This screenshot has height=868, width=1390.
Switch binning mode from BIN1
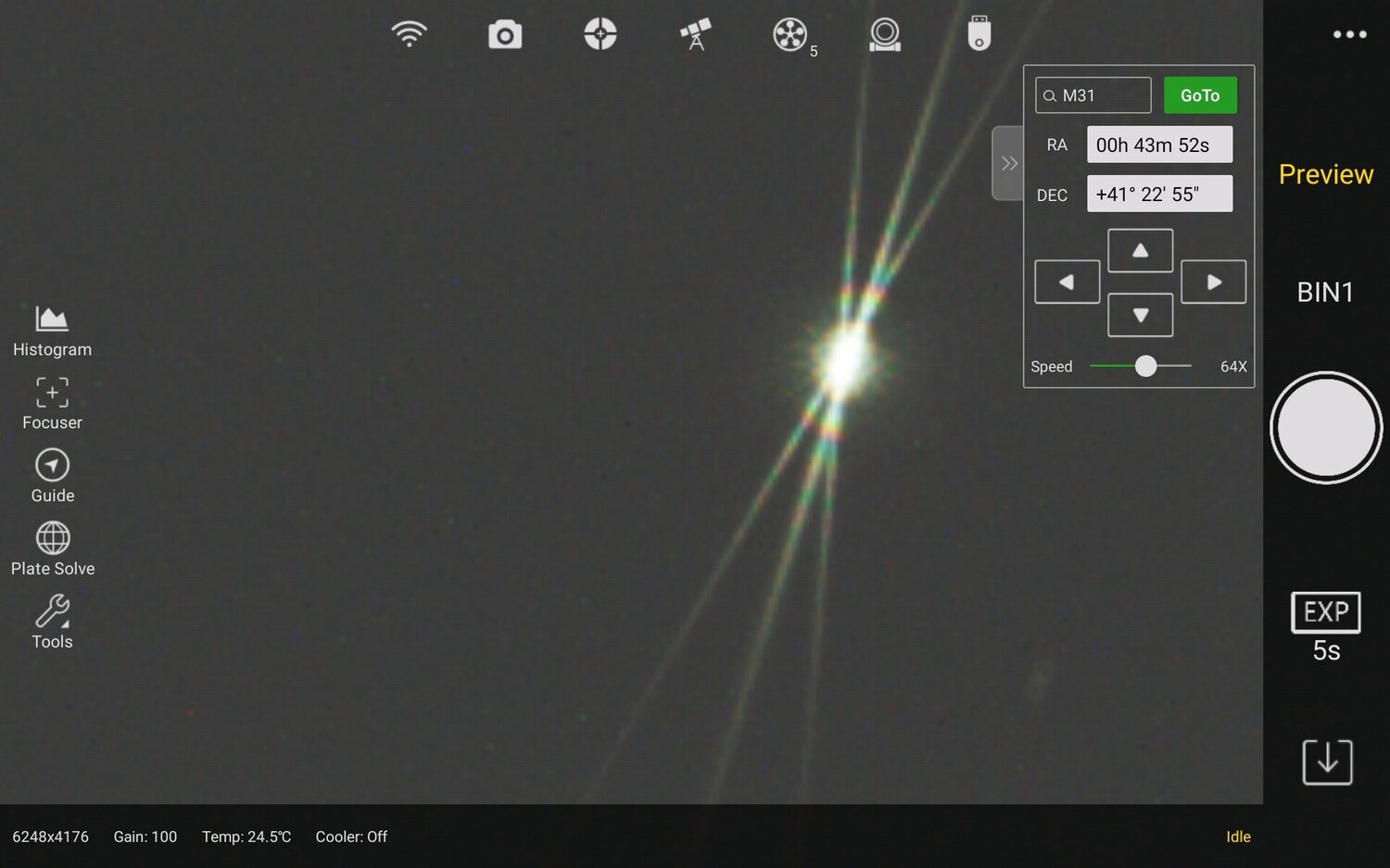pos(1325,292)
